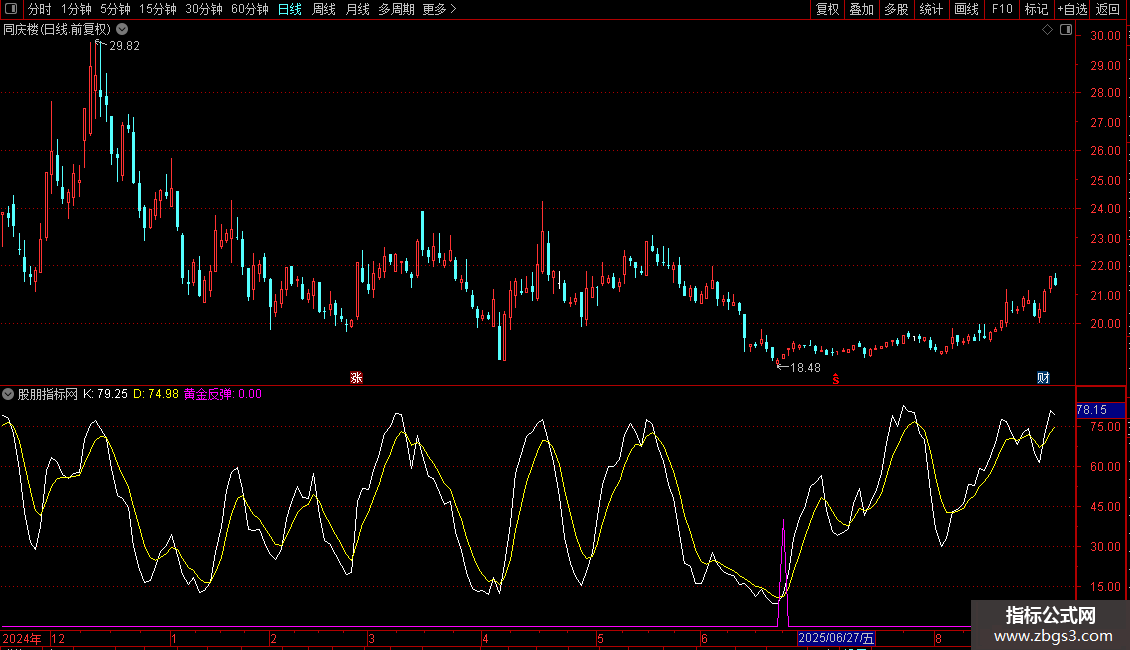Select the 15分钟 period tab
The height and width of the screenshot is (650, 1130).
click(x=157, y=9)
